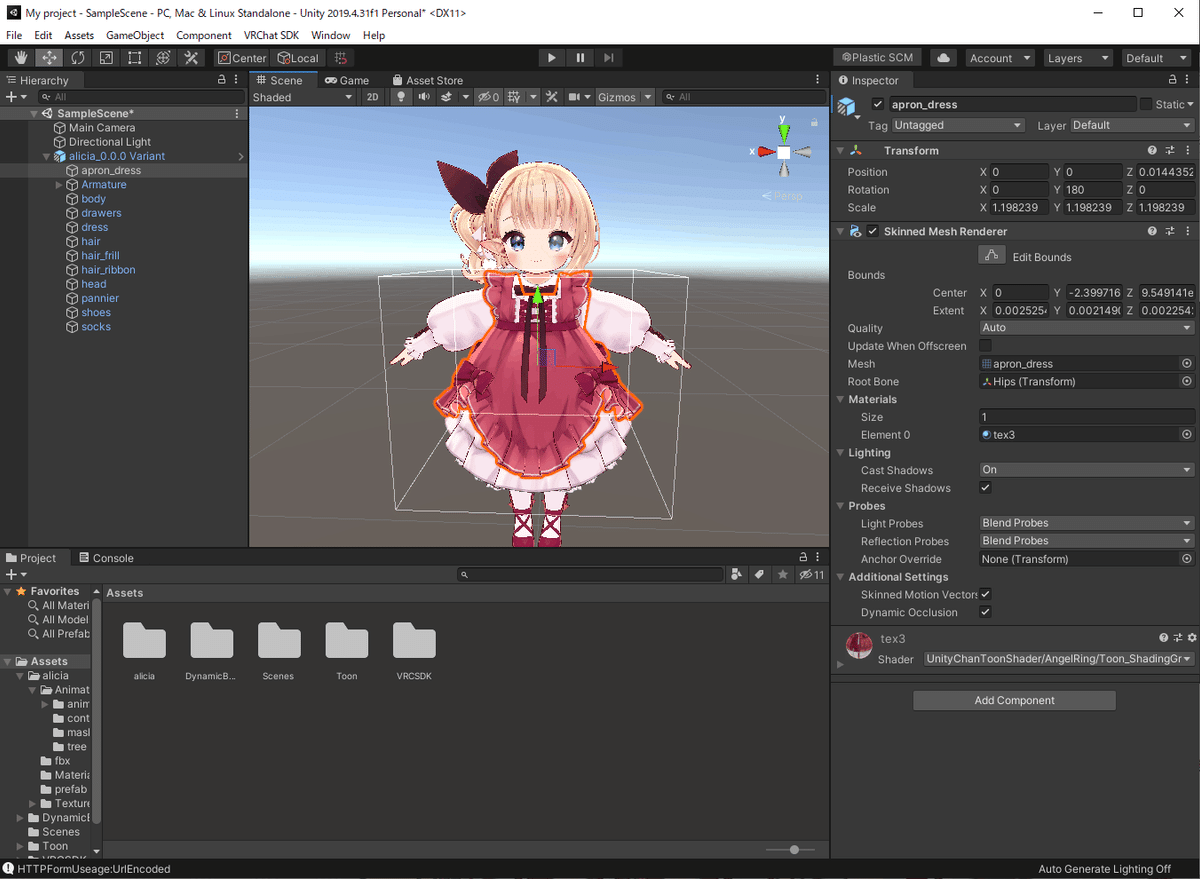The image size is (1200, 879).
Task: Switch to the Console tab
Action: (106, 558)
